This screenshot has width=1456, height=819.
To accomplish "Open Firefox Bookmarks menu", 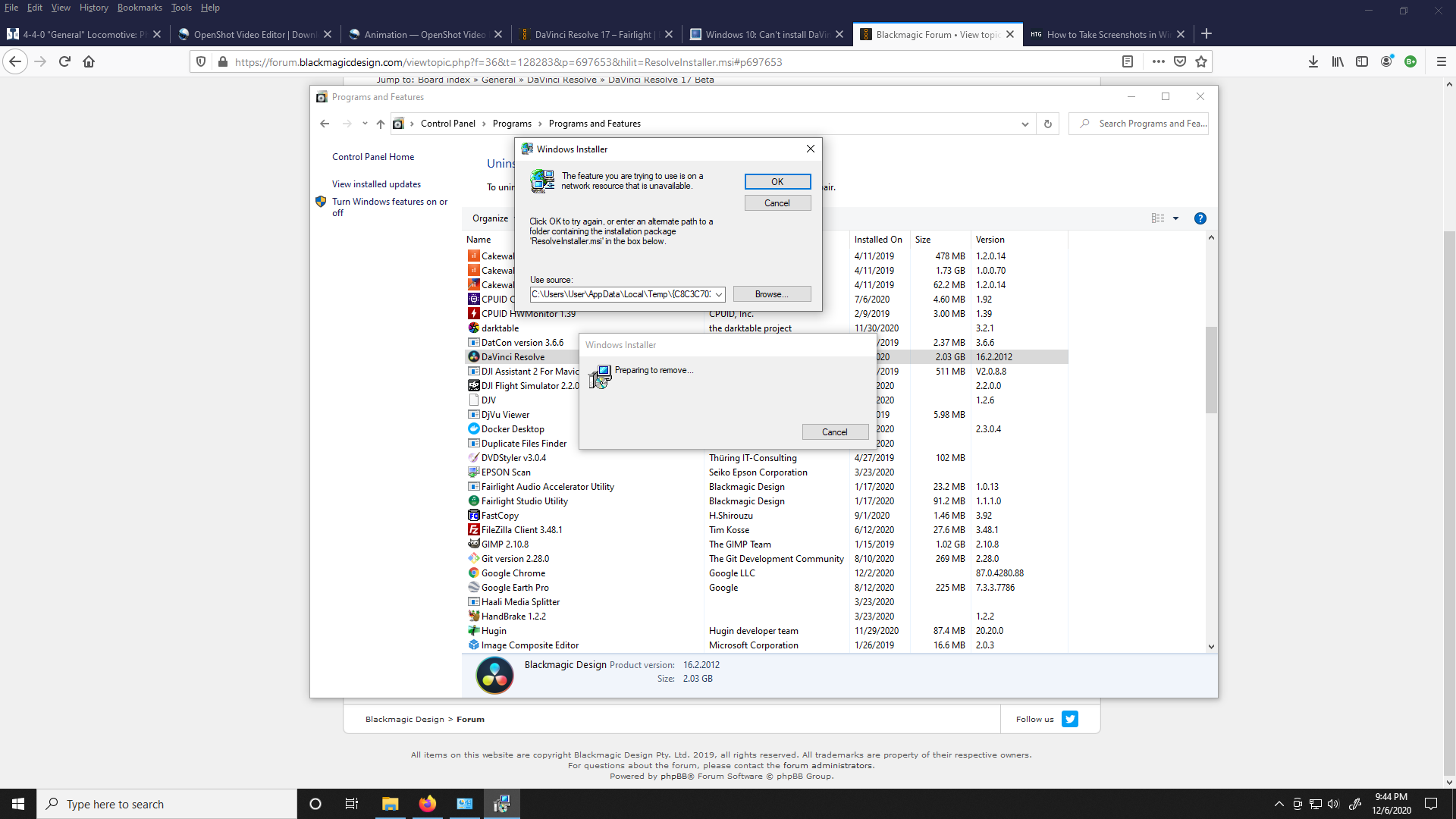I will (x=140, y=8).
